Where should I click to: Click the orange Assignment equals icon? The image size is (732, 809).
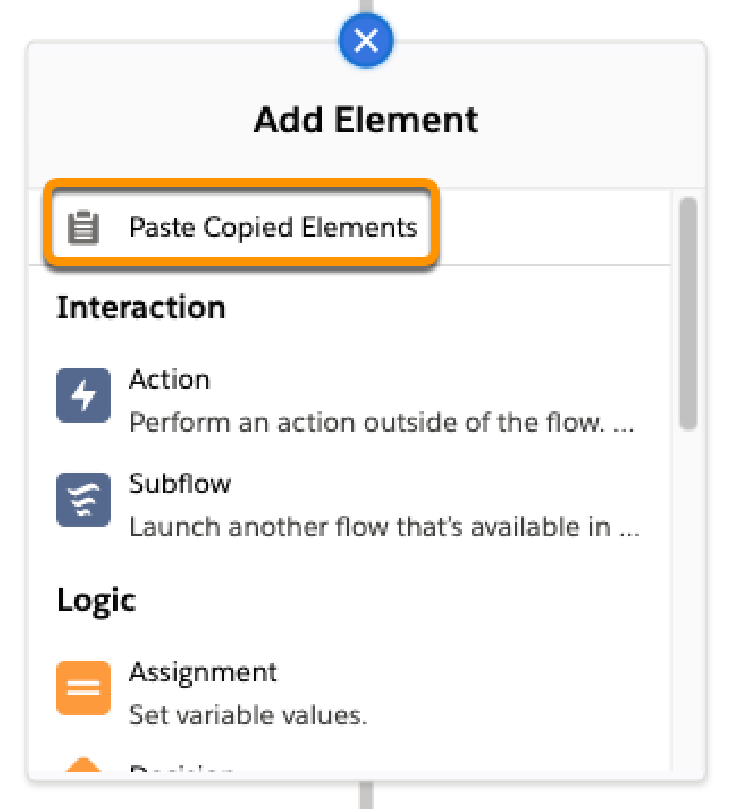point(83,688)
